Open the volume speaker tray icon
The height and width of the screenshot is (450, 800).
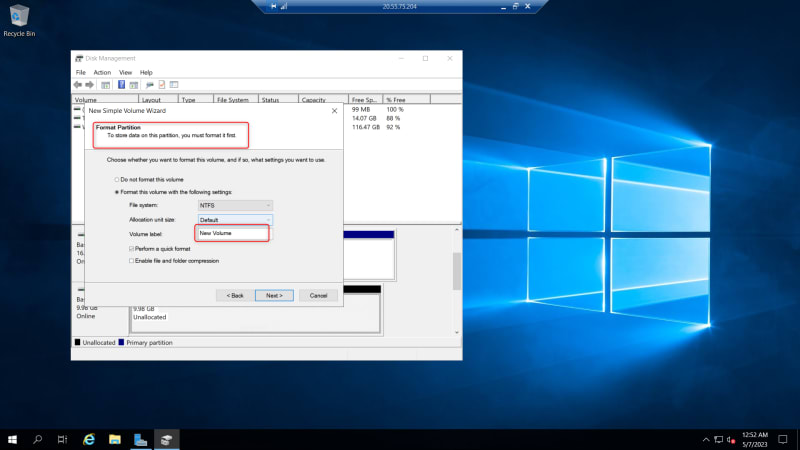(x=731, y=439)
